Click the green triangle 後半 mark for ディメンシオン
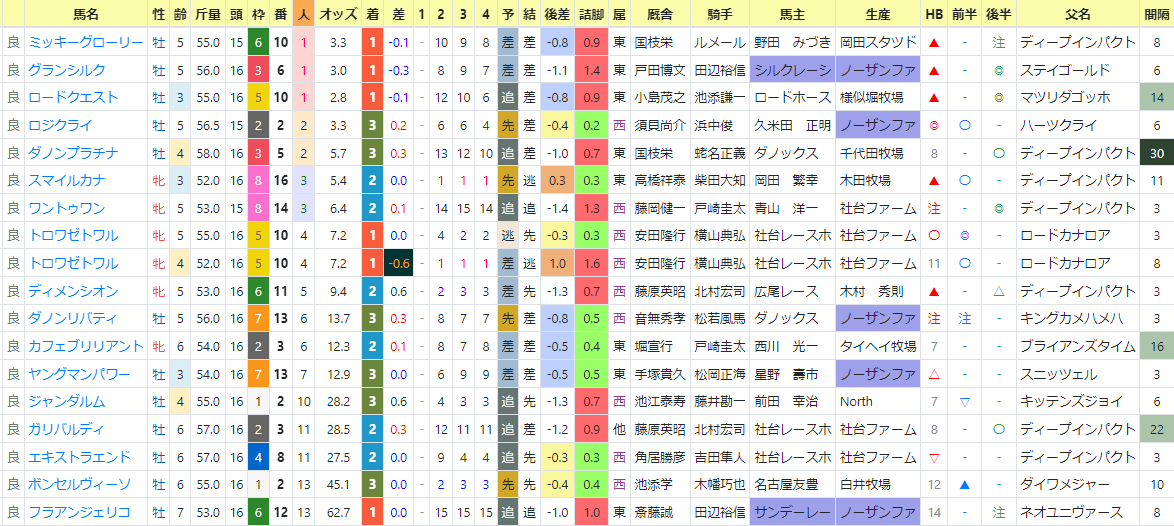1174x526 pixels. tap(999, 292)
